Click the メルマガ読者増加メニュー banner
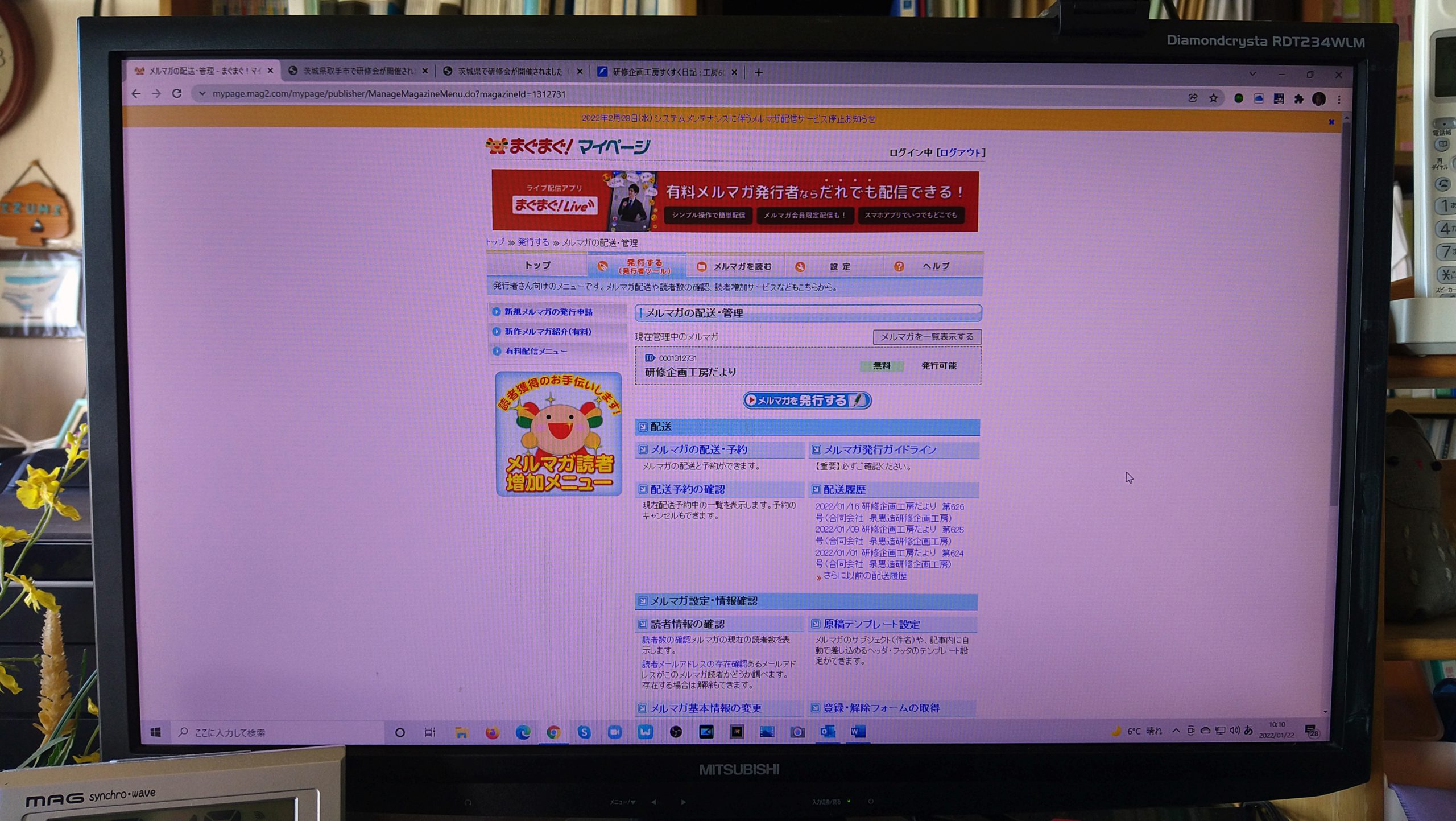Viewport: 1456px width, 821px height. [x=559, y=434]
